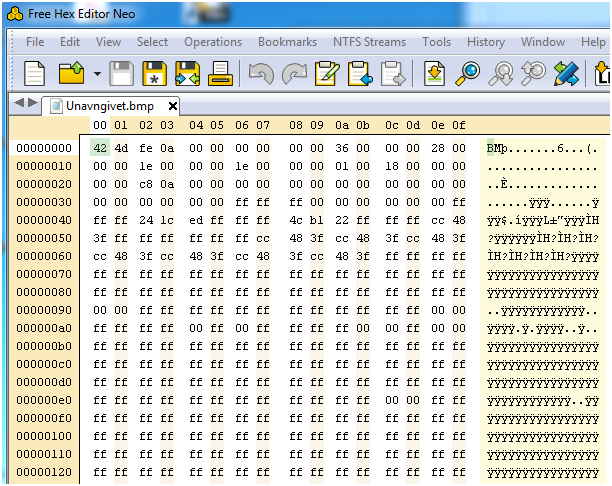Click the New file icon
This screenshot has height=486, width=612.
tap(35, 73)
